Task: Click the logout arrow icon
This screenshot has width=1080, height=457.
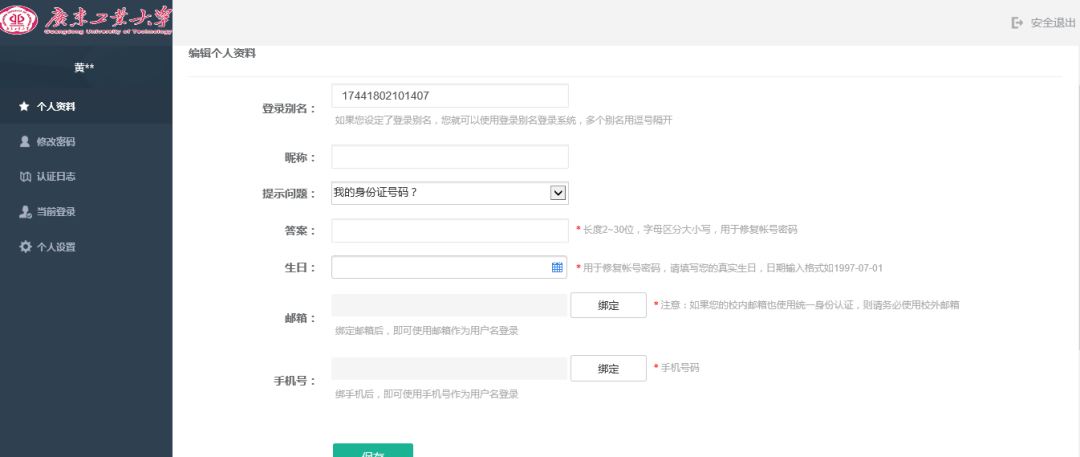Action: click(1017, 23)
